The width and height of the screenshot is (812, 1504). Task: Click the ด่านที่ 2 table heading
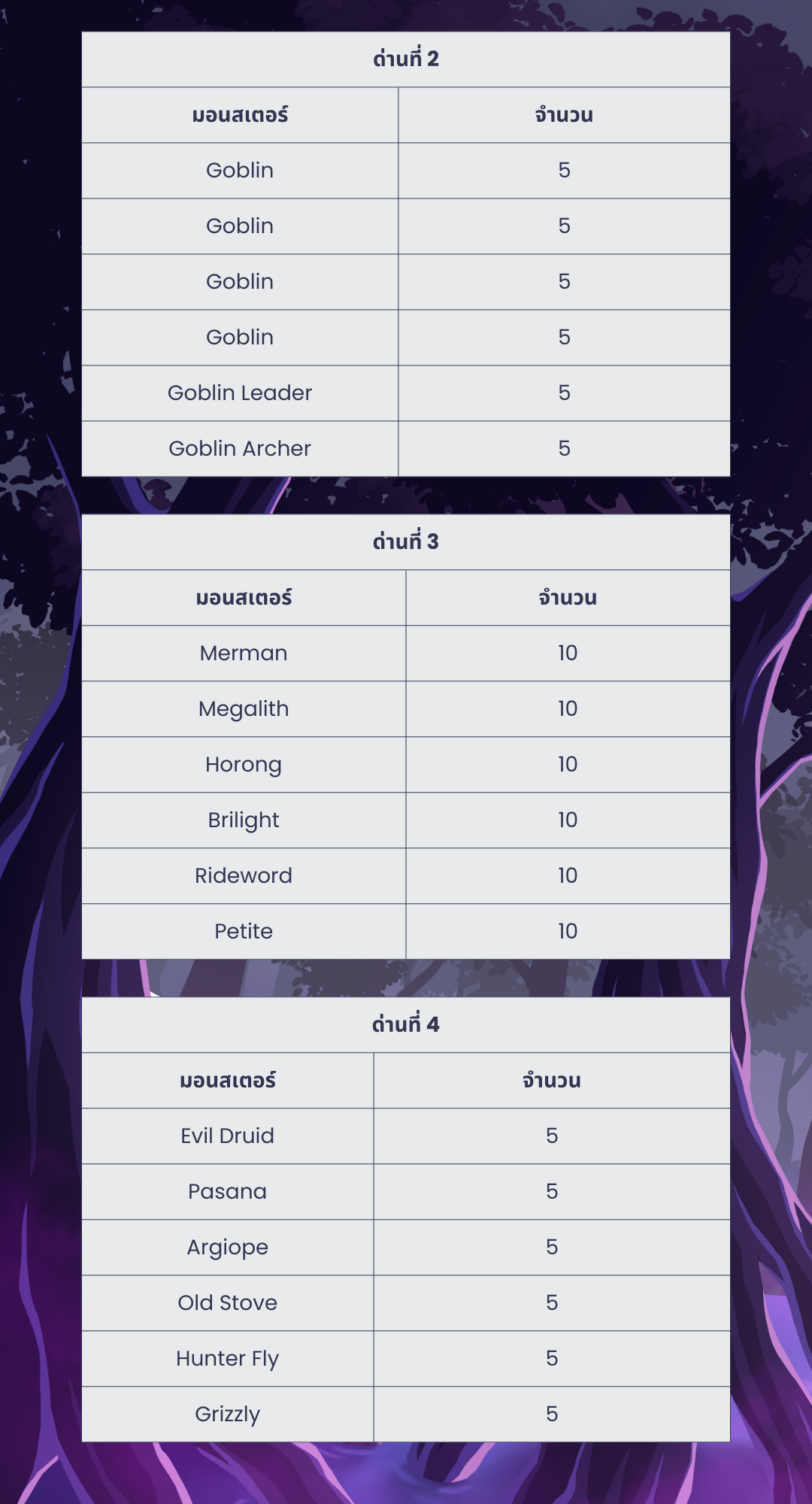coord(405,59)
